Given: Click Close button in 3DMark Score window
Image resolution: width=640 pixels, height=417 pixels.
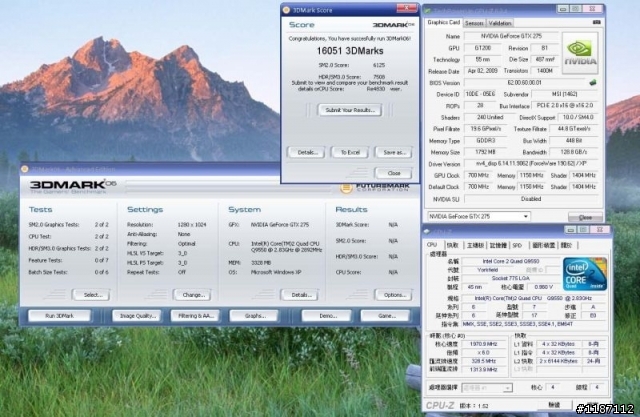Looking at the screenshot, I should point(393,173).
